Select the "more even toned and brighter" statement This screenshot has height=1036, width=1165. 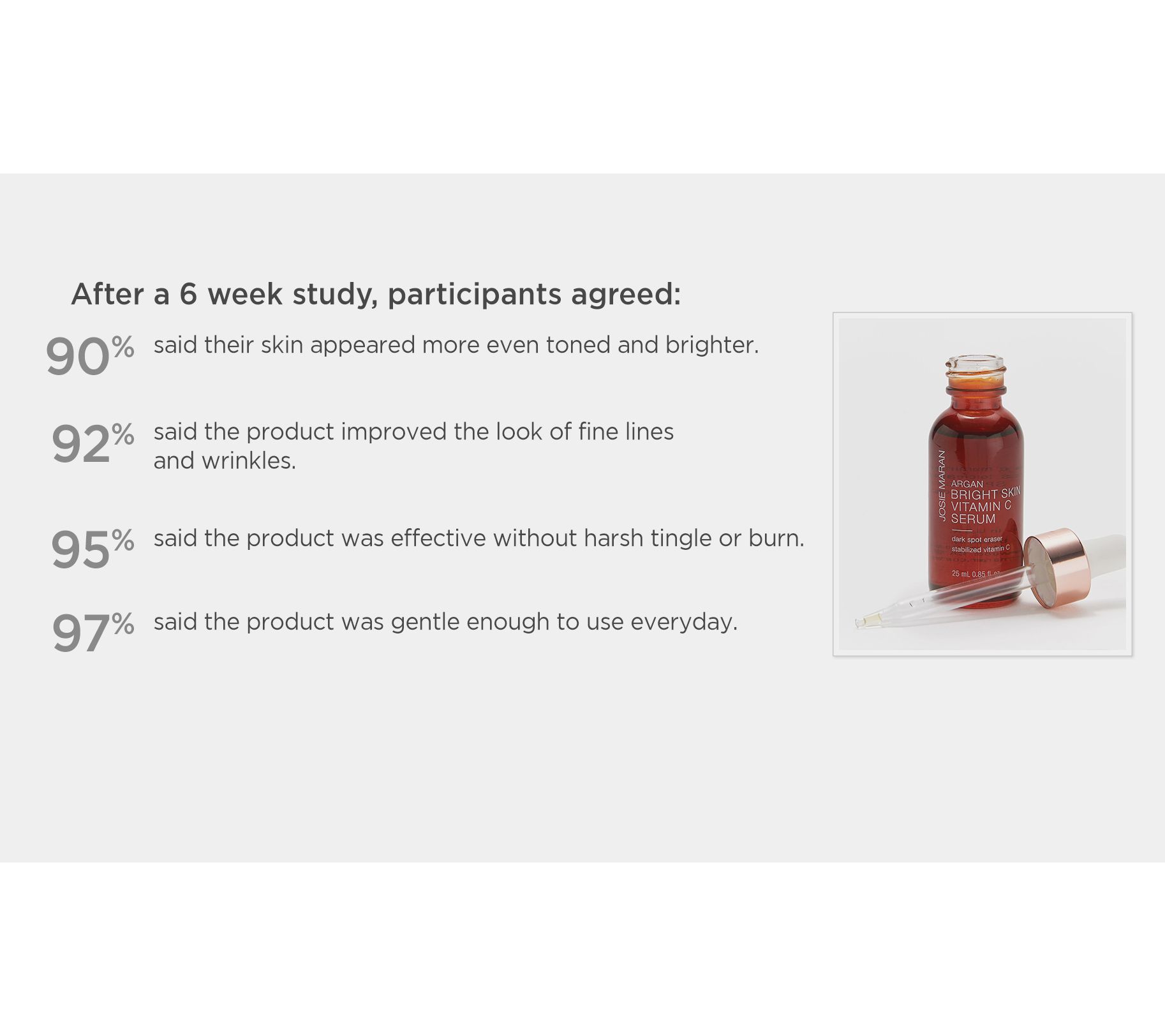click(456, 345)
